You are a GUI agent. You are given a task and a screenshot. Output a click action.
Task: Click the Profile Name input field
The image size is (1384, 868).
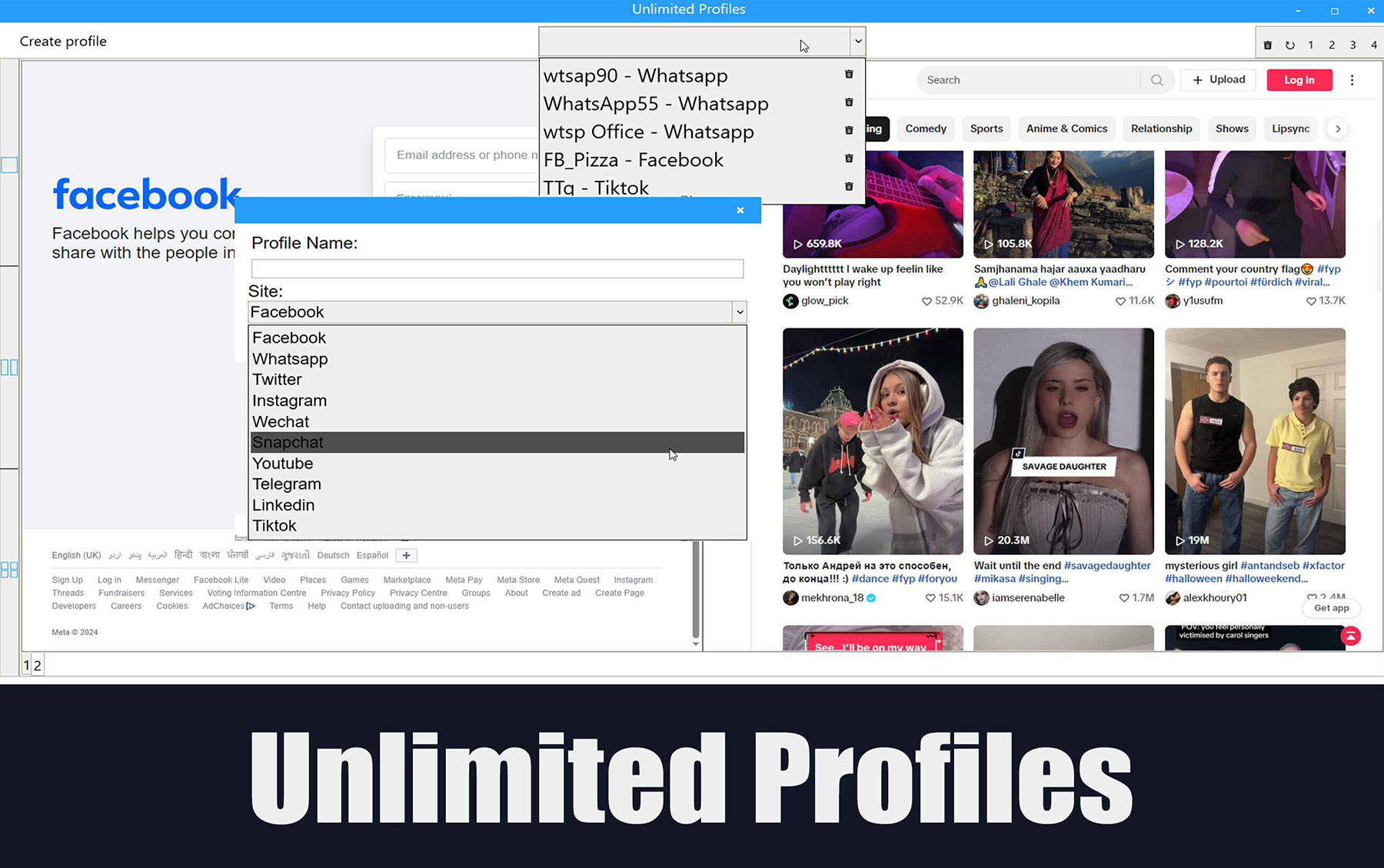pyautogui.click(x=497, y=268)
